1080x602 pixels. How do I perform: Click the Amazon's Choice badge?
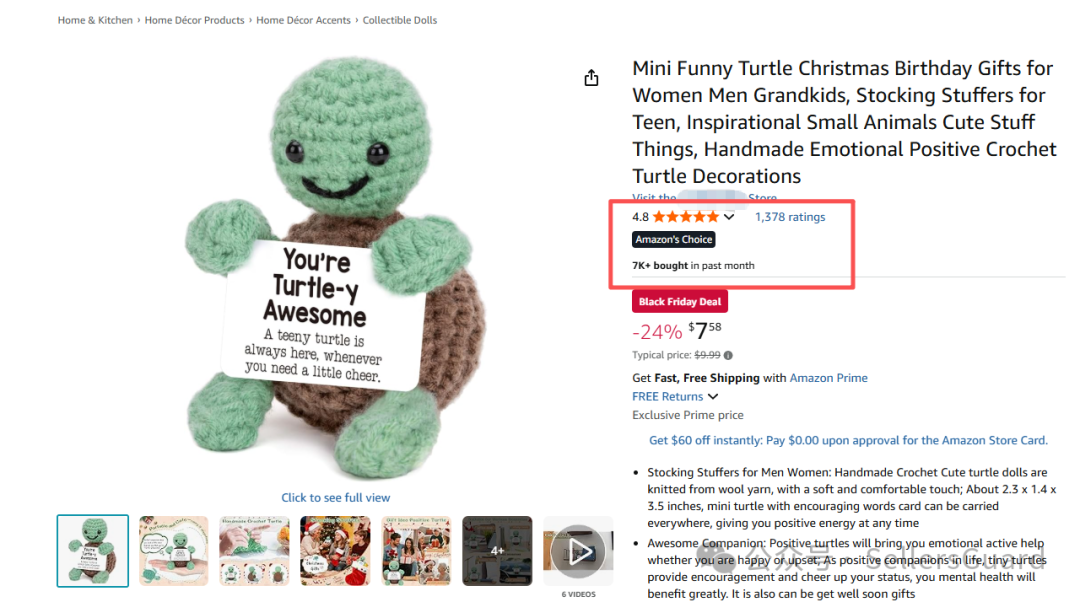click(x=674, y=240)
